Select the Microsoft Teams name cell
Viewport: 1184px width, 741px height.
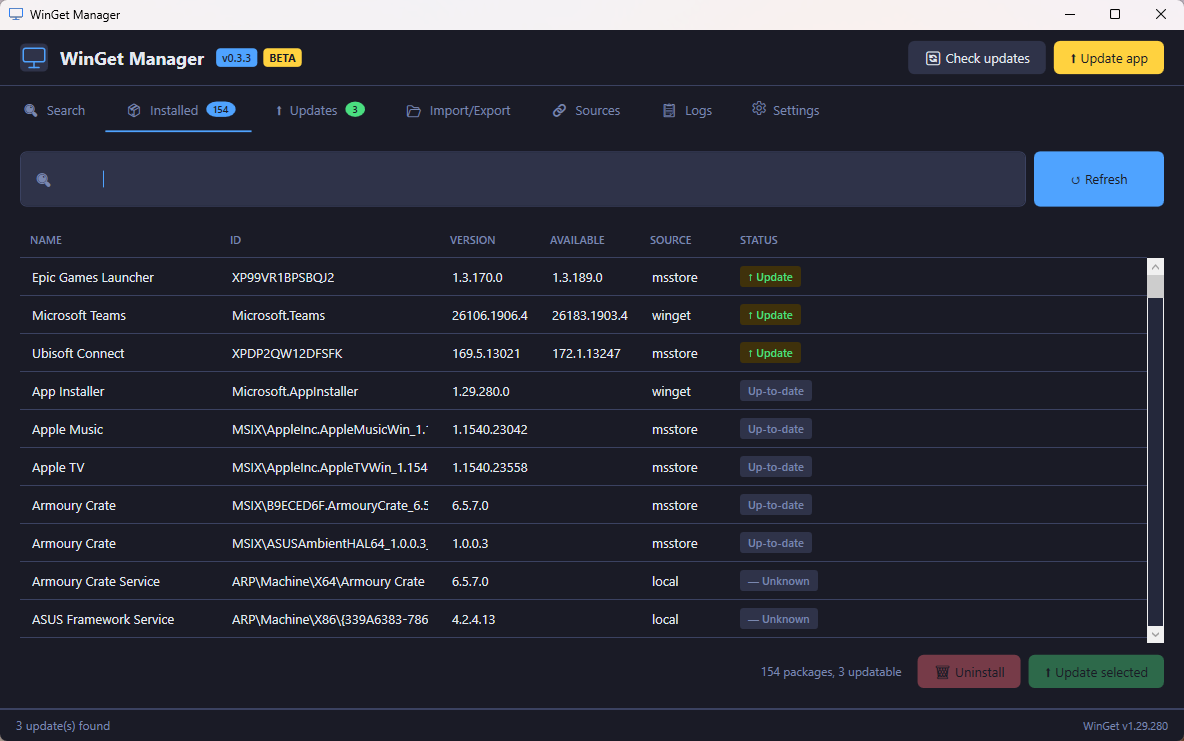79,315
